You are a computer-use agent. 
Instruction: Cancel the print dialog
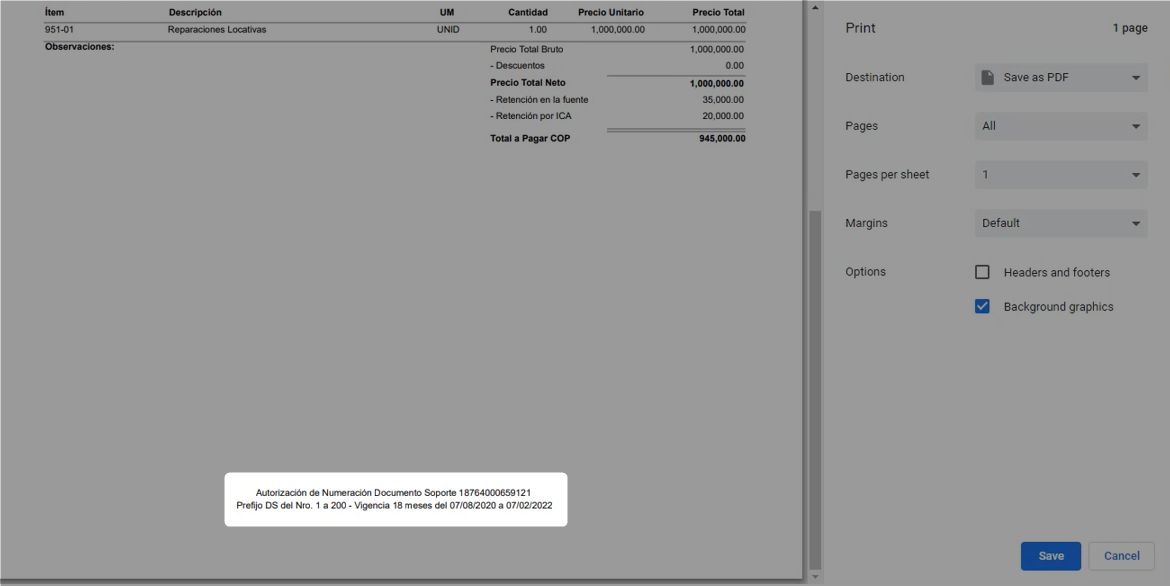coord(1121,556)
